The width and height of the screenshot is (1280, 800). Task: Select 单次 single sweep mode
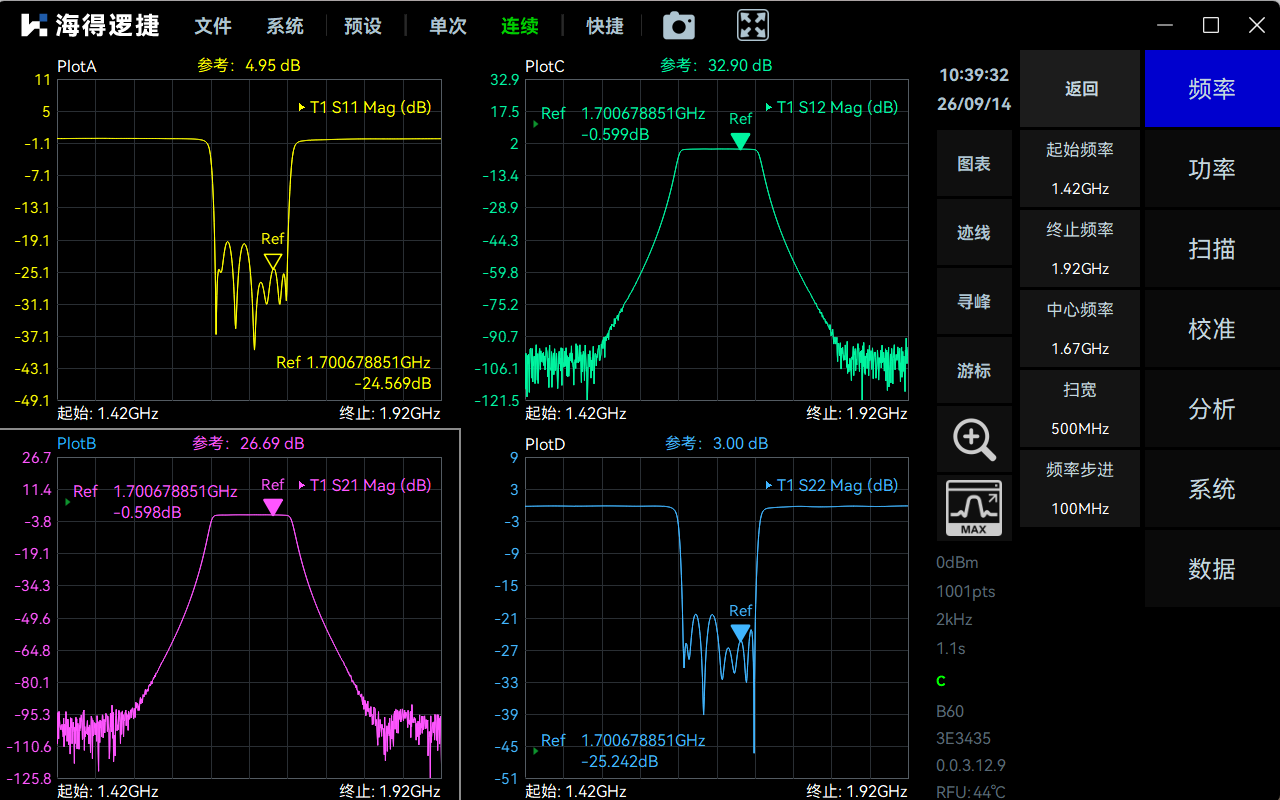pos(448,26)
